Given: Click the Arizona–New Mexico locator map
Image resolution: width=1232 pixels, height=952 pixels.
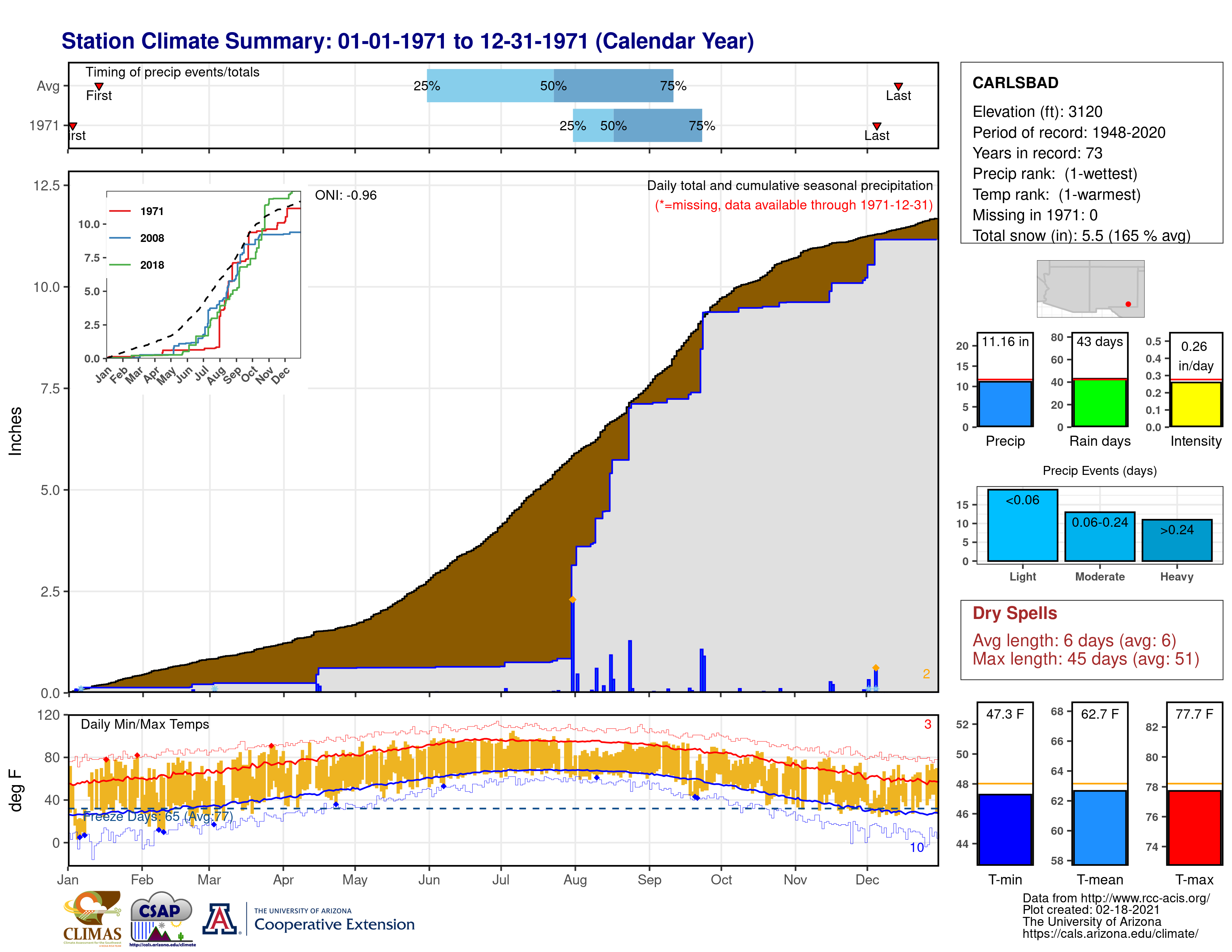Looking at the screenshot, I should (x=1091, y=288).
